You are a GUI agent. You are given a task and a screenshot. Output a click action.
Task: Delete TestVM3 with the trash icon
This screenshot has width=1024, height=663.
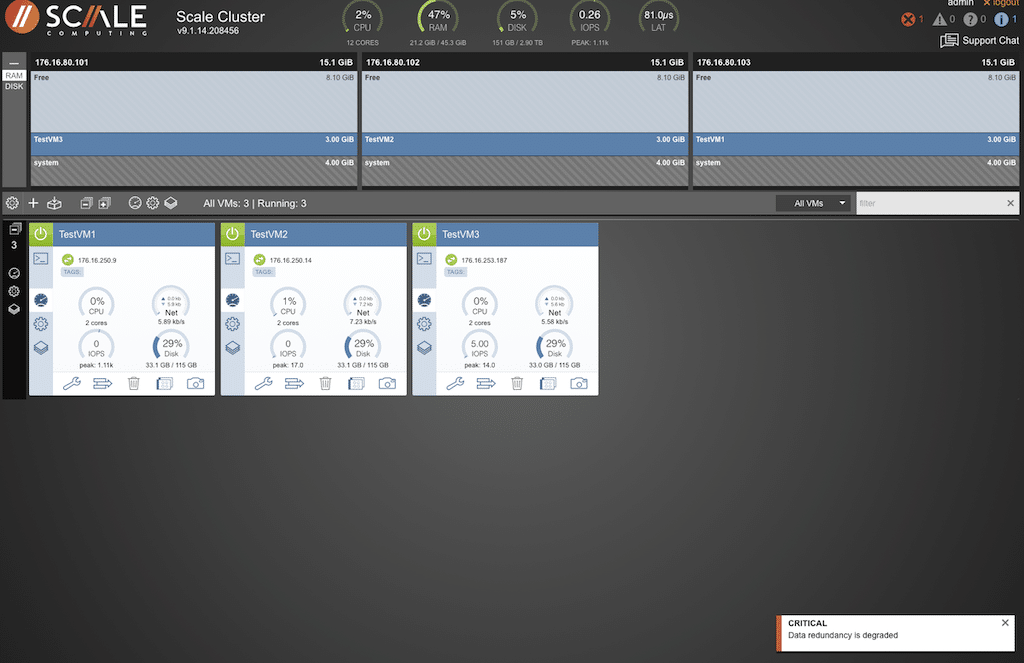click(517, 383)
